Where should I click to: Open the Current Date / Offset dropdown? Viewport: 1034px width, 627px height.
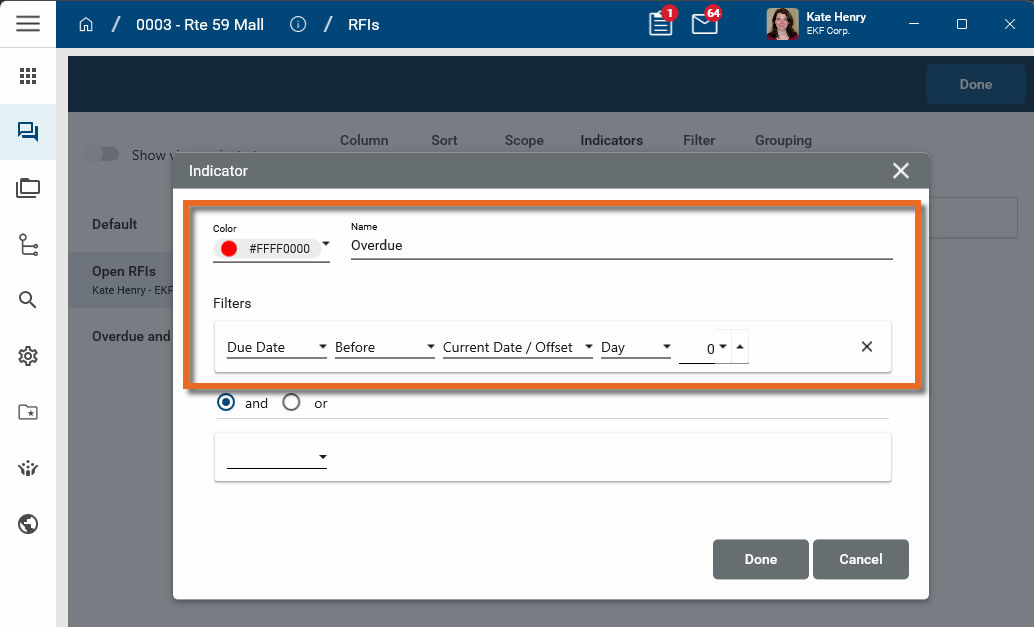click(518, 347)
